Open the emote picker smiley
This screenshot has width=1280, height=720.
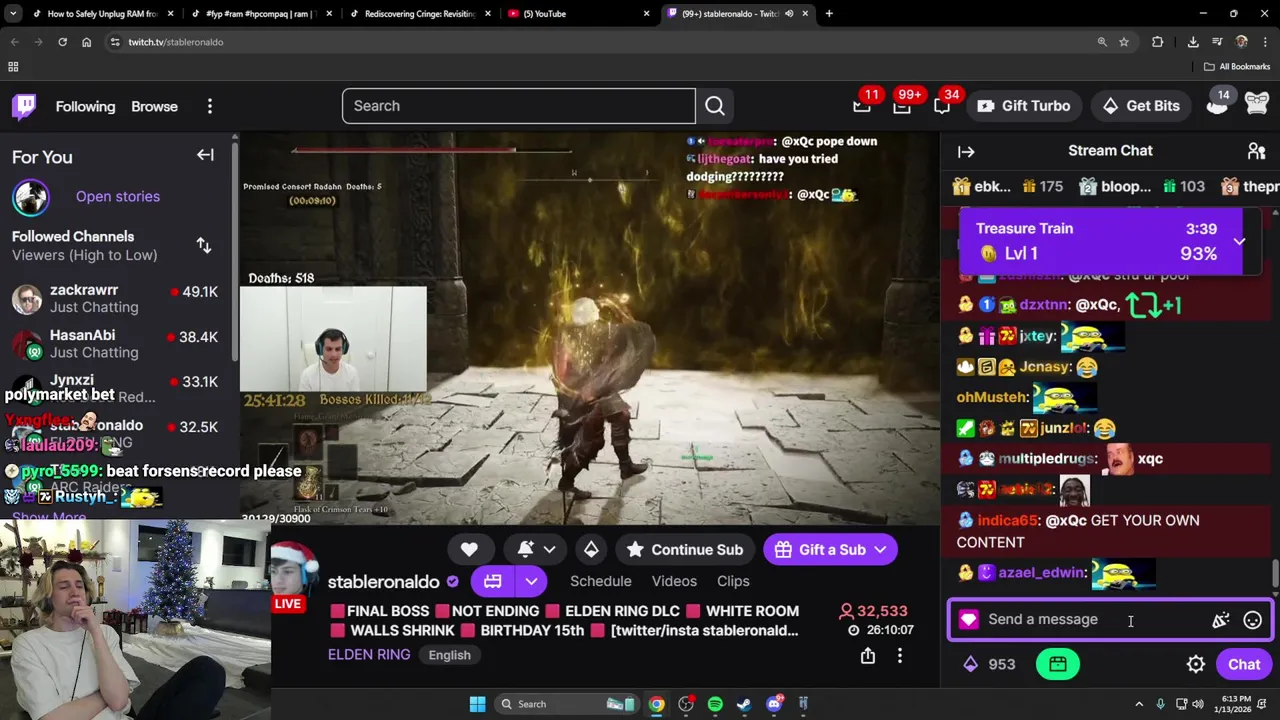coord(1252,620)
